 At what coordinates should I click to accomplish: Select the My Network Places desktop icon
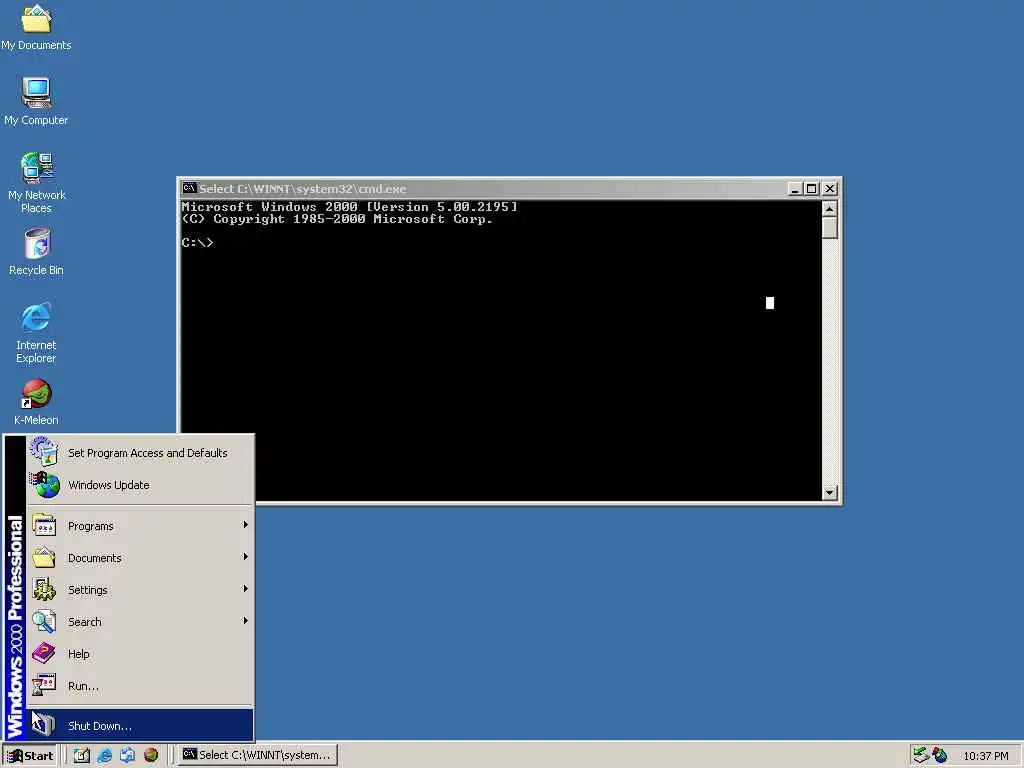(x=36, y=182)
